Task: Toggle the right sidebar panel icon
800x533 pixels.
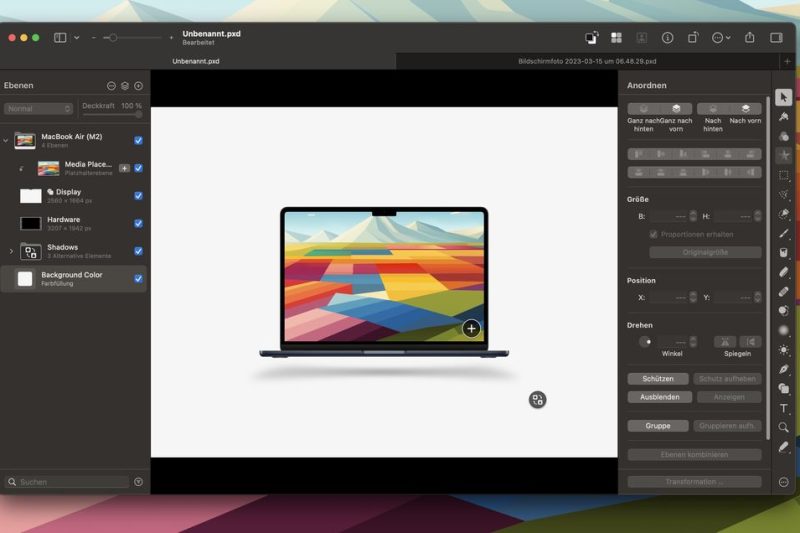Action: (776, 38)
